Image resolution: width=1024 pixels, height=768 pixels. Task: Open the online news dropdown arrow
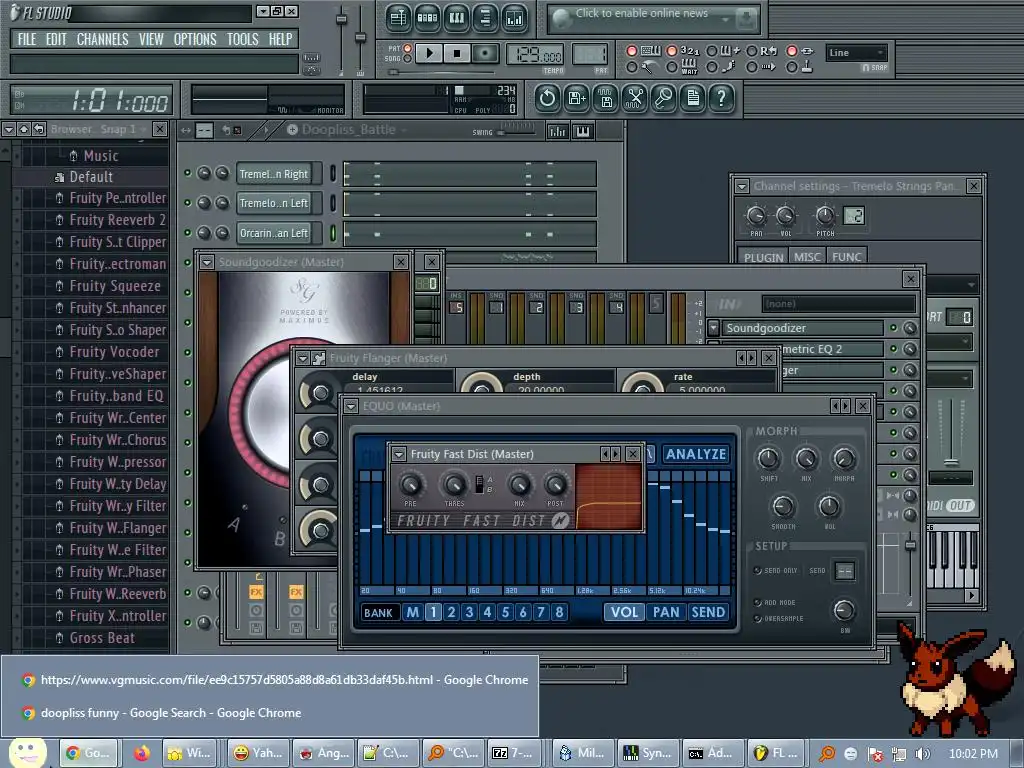click(726, 20)
